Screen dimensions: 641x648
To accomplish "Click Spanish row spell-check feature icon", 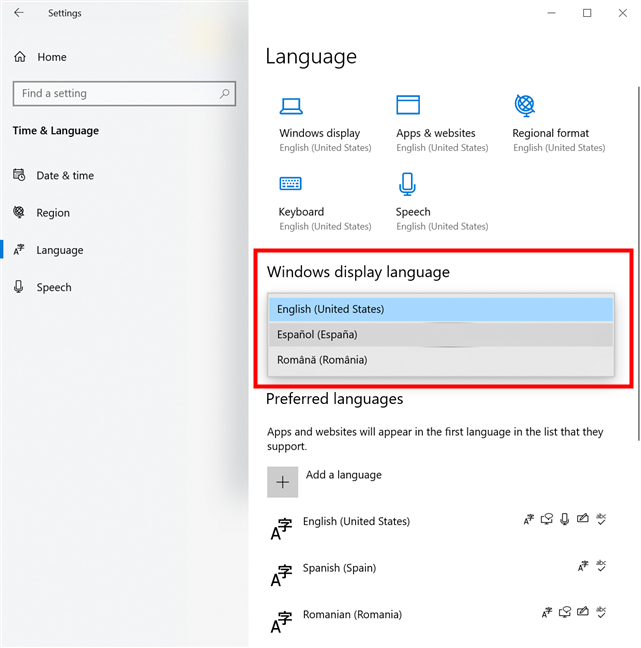I will [601, 565].
